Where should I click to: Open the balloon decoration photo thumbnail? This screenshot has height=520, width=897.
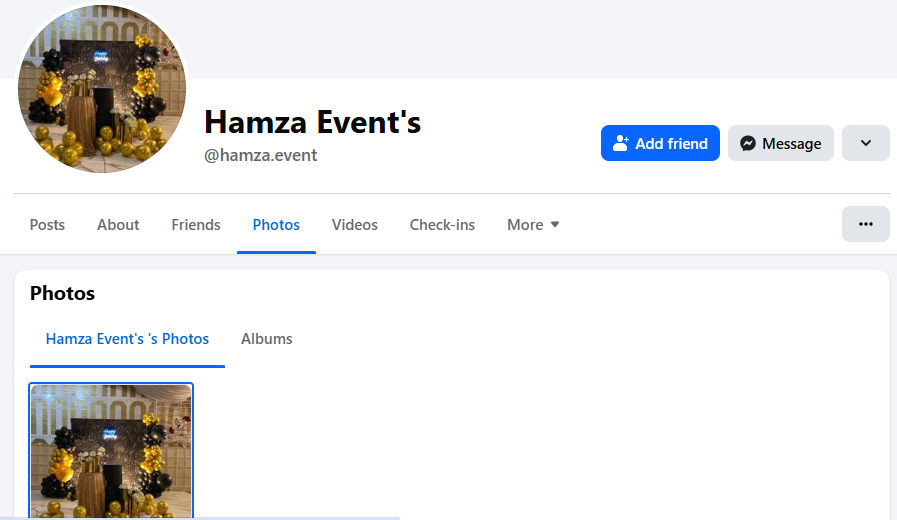(111, 451)
